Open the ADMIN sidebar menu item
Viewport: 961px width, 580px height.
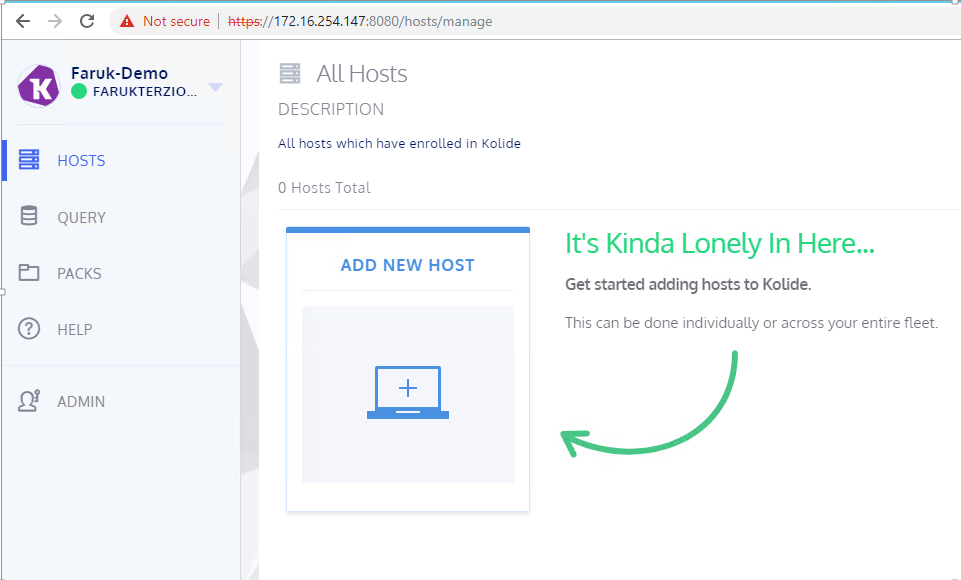pos(81,402)
